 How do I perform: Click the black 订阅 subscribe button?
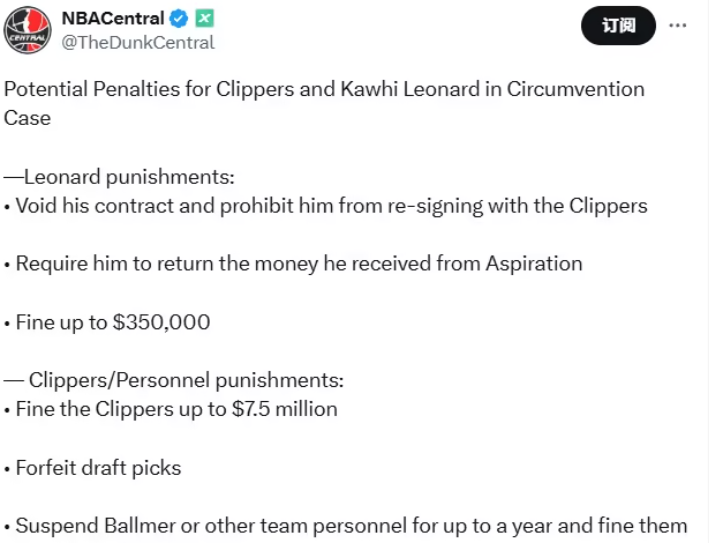point(618,25)
